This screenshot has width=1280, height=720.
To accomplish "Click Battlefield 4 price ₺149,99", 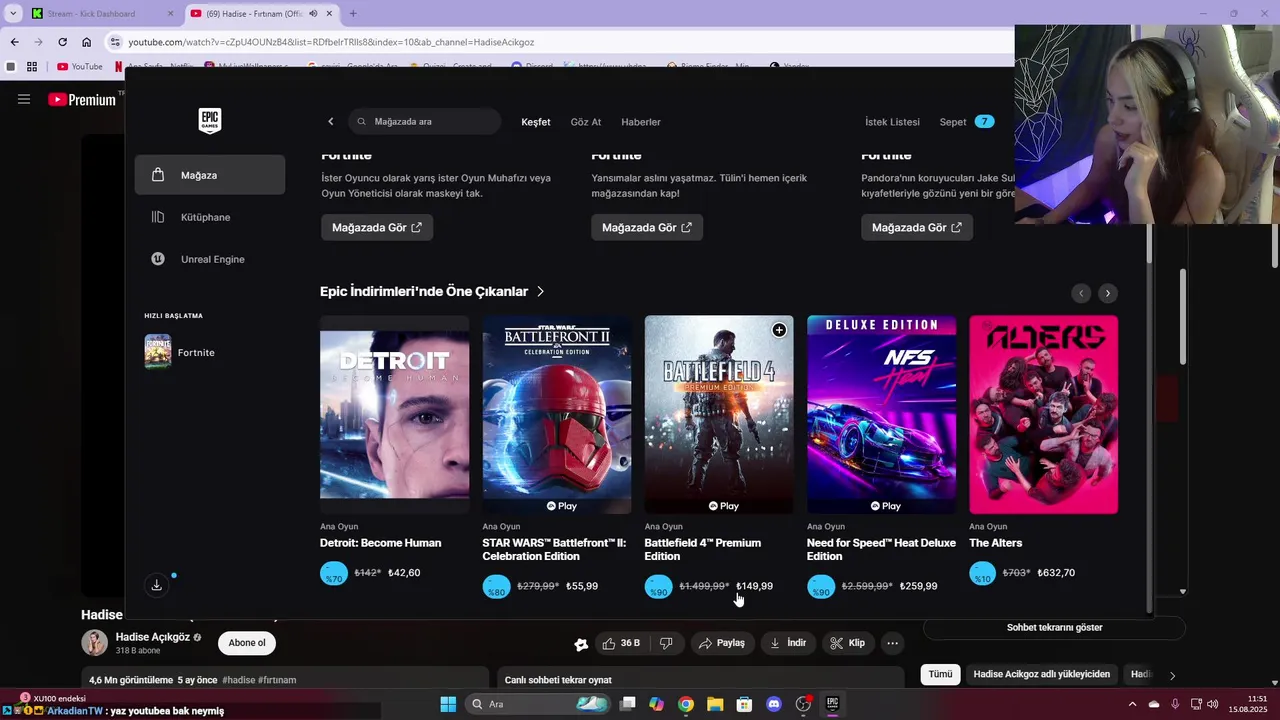I will click(754, 586).
